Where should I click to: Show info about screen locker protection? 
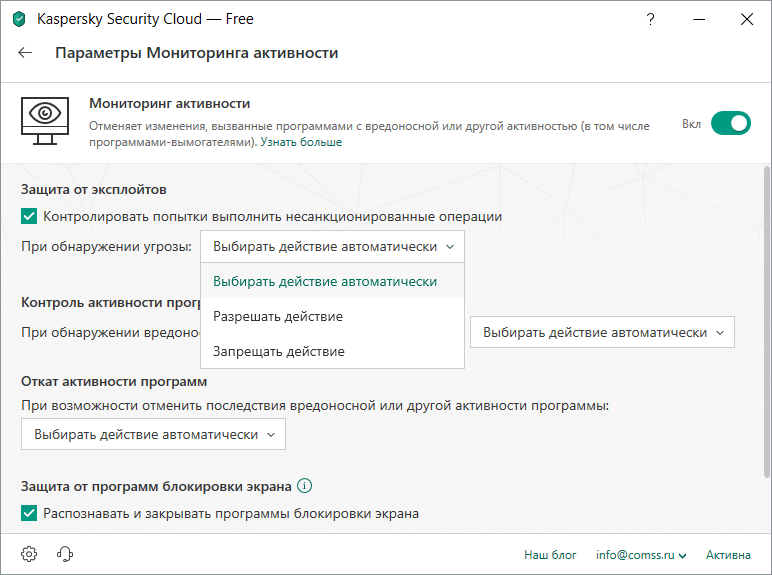[305, 486]
